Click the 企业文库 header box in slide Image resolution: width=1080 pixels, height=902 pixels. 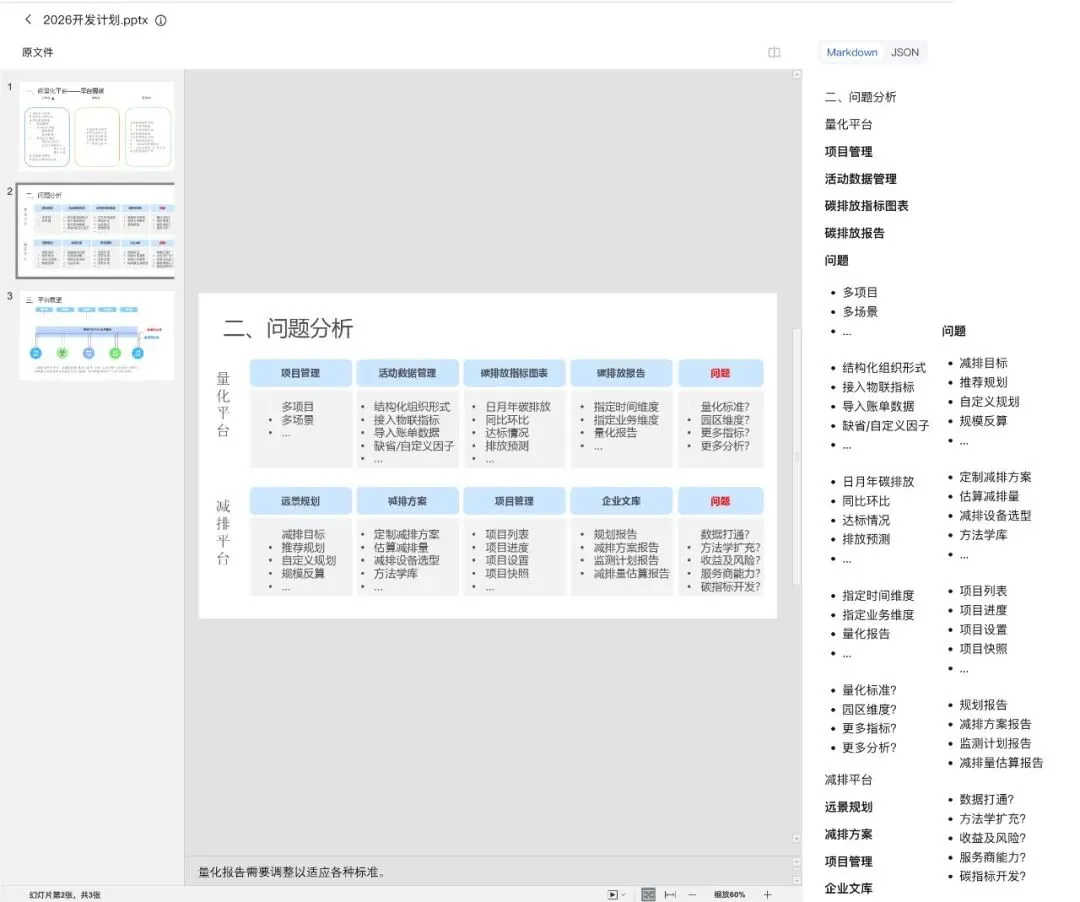point(621,501)
